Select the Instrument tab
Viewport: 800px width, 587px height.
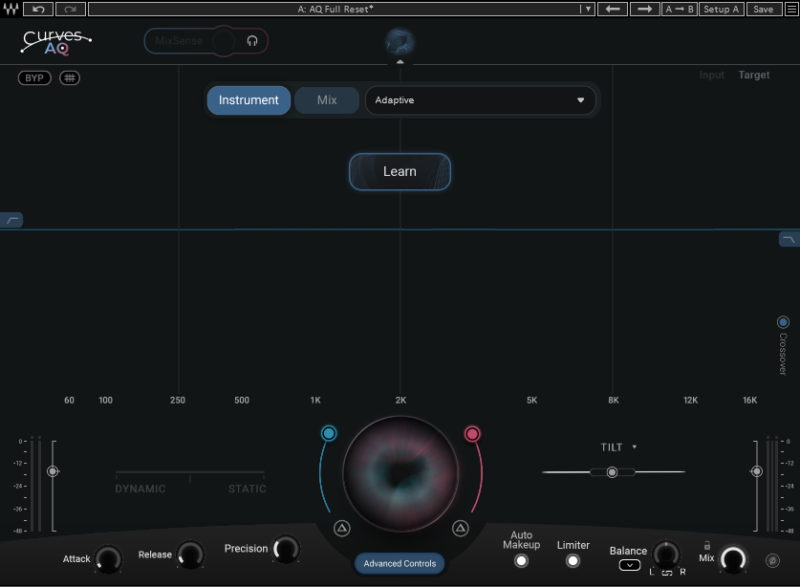point(249,100)
